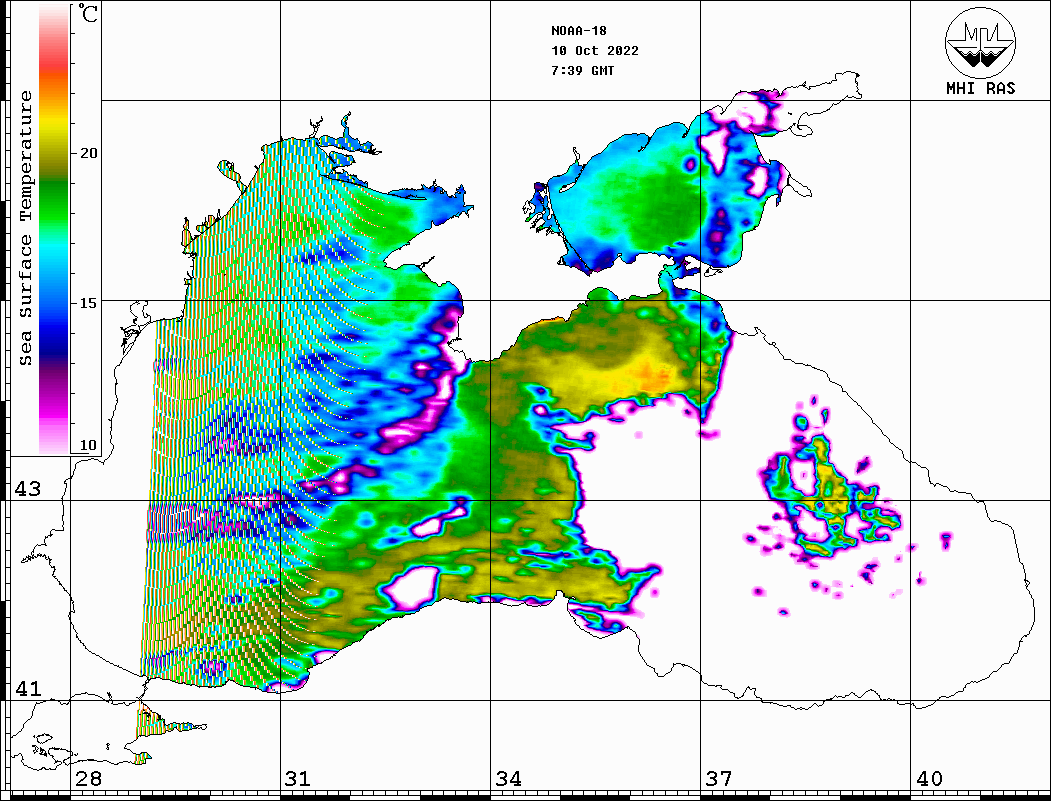Click the '10 Oct 2022' date label
This screenshot has width=1051, height=801.
click(x=595, y=51)
